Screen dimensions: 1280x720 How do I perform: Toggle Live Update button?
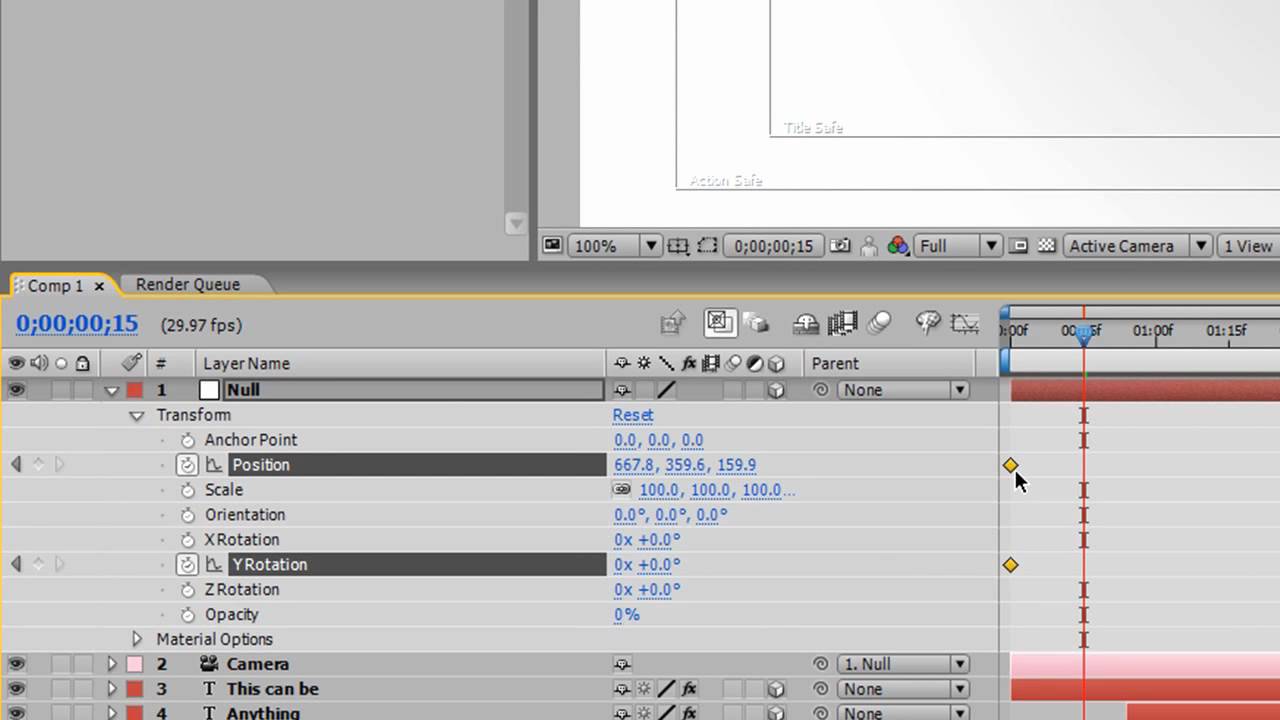pyautogui.click(x=718, y=322)
